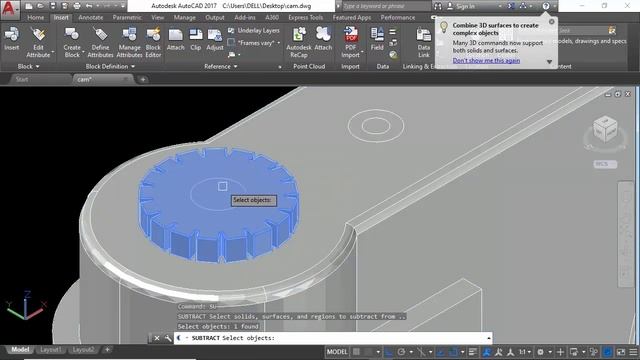
Task: Open Manage Attributes tool
Action: (x=129, y=42)
